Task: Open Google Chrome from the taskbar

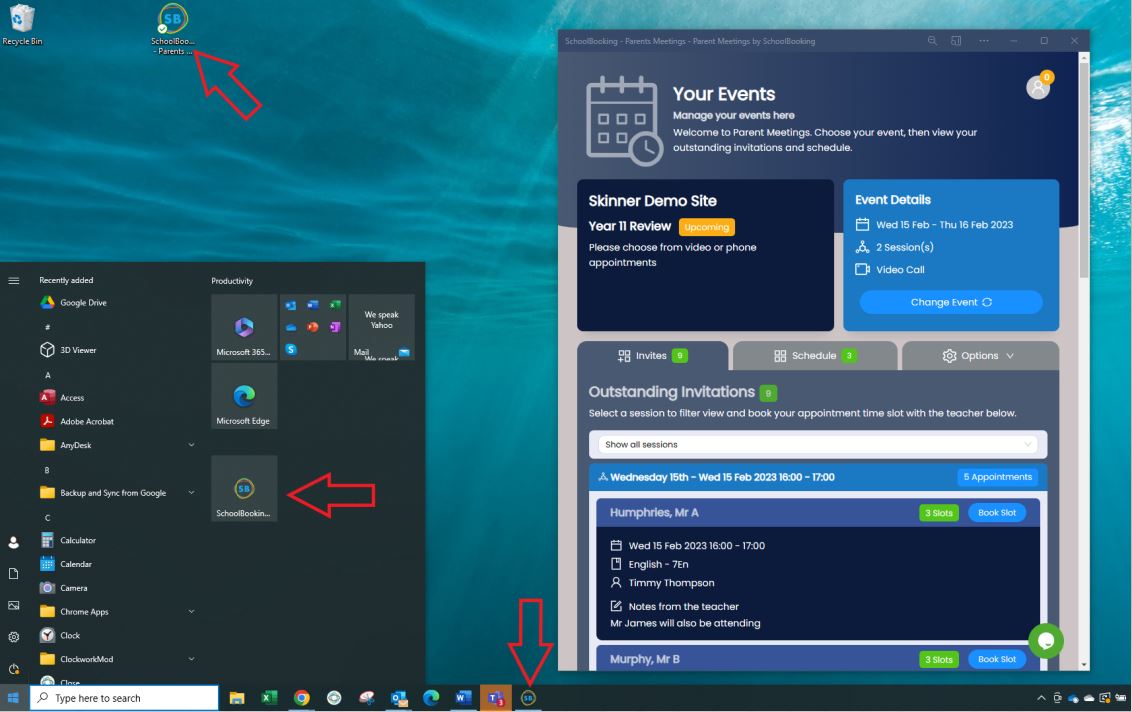Action: (302, 698)
